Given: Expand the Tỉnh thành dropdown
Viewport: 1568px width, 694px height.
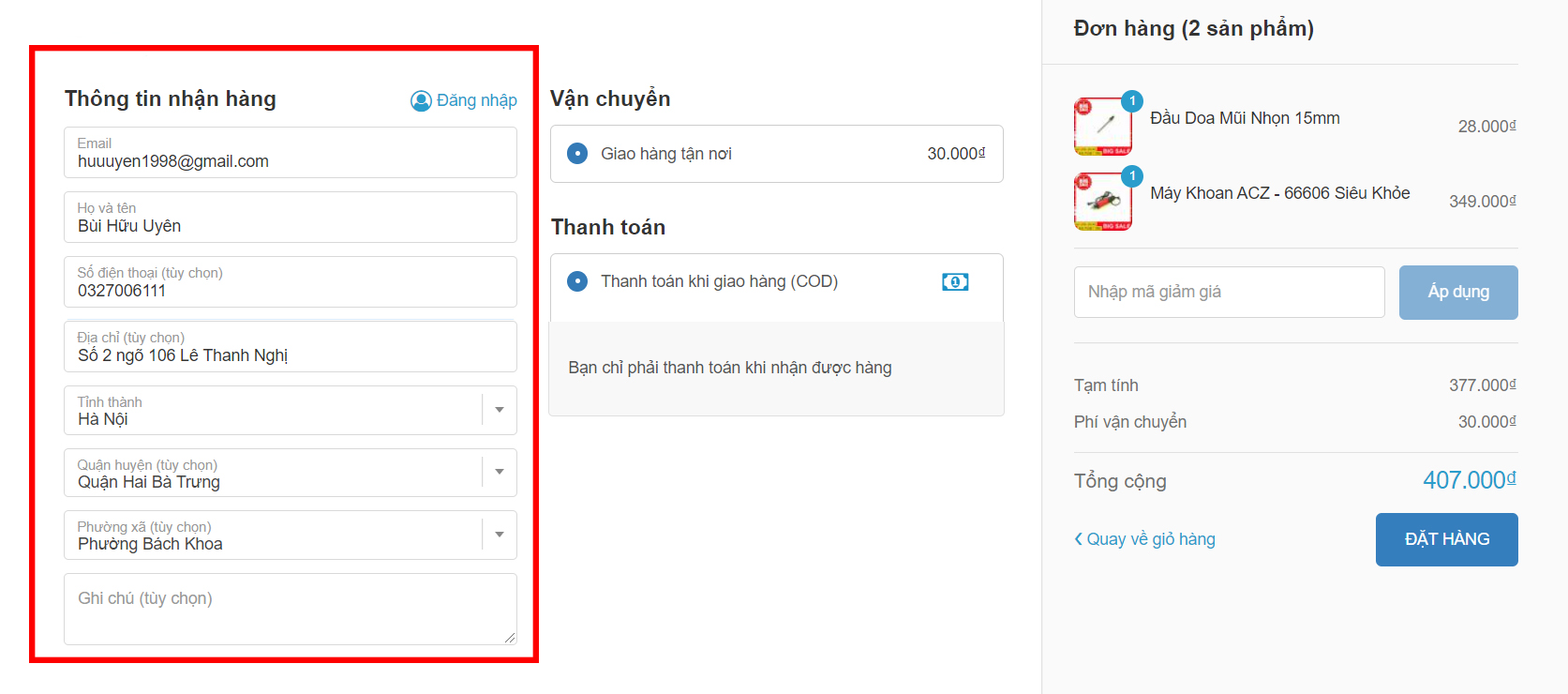Looking at the screenshot, I should pos(500,410).
